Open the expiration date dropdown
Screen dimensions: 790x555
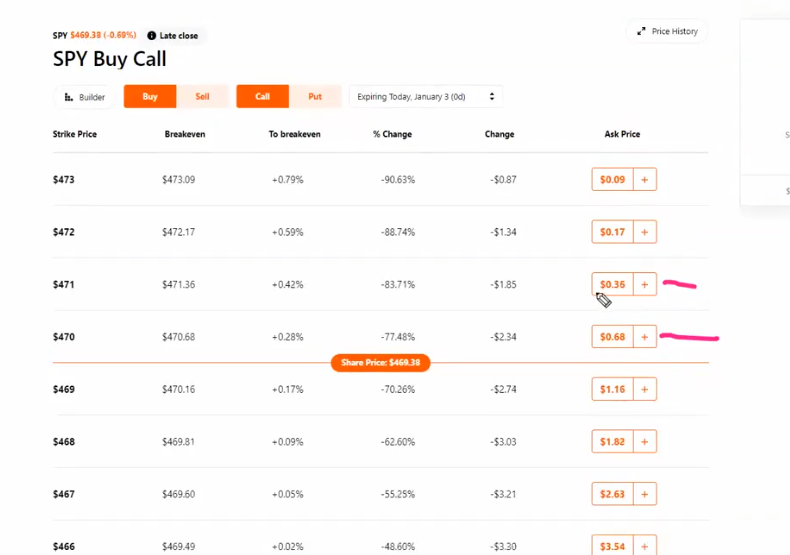425,97
